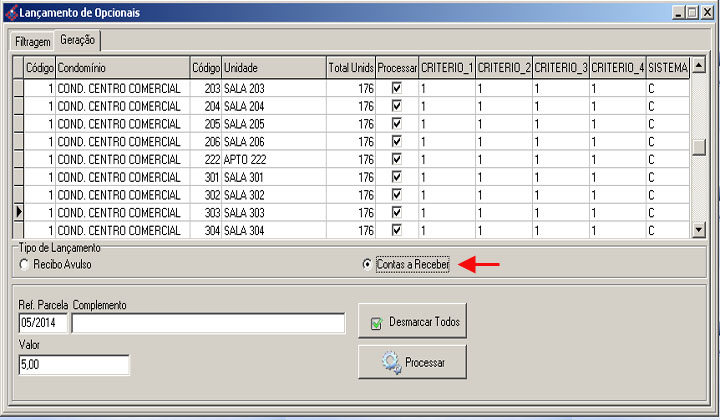Select the Geração tab
The height and width of the screenshot is (420, 720).
tap(79, 41)
